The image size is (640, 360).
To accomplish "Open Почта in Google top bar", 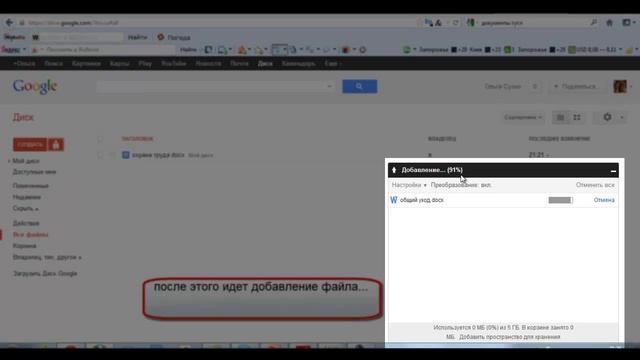I will coord(239,64).
